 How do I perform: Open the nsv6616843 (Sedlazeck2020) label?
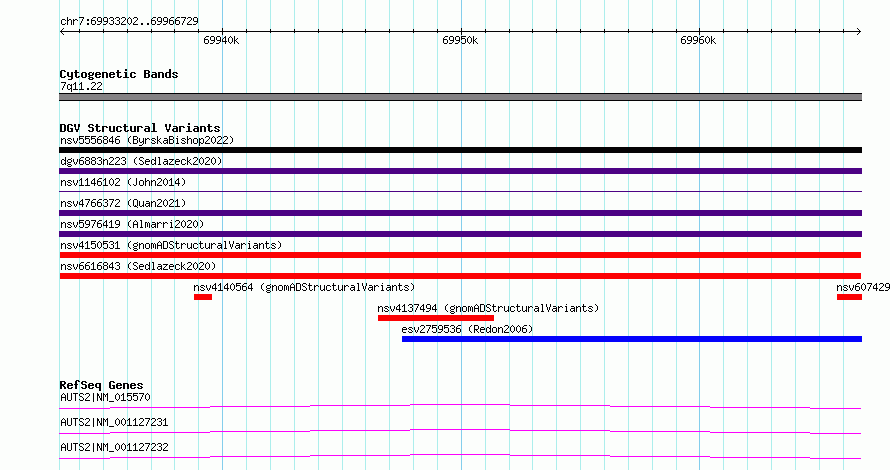point(138,266)
